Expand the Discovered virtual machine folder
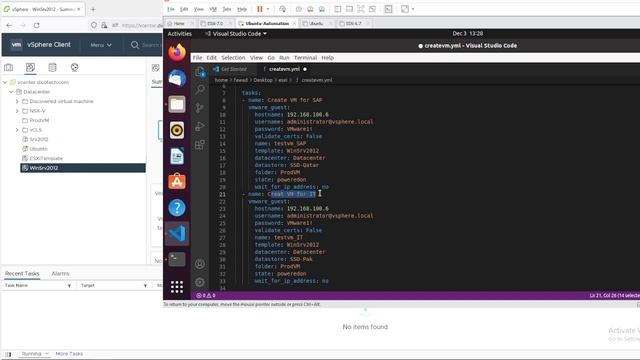The image size is (640, 360). tap(17, 101)
